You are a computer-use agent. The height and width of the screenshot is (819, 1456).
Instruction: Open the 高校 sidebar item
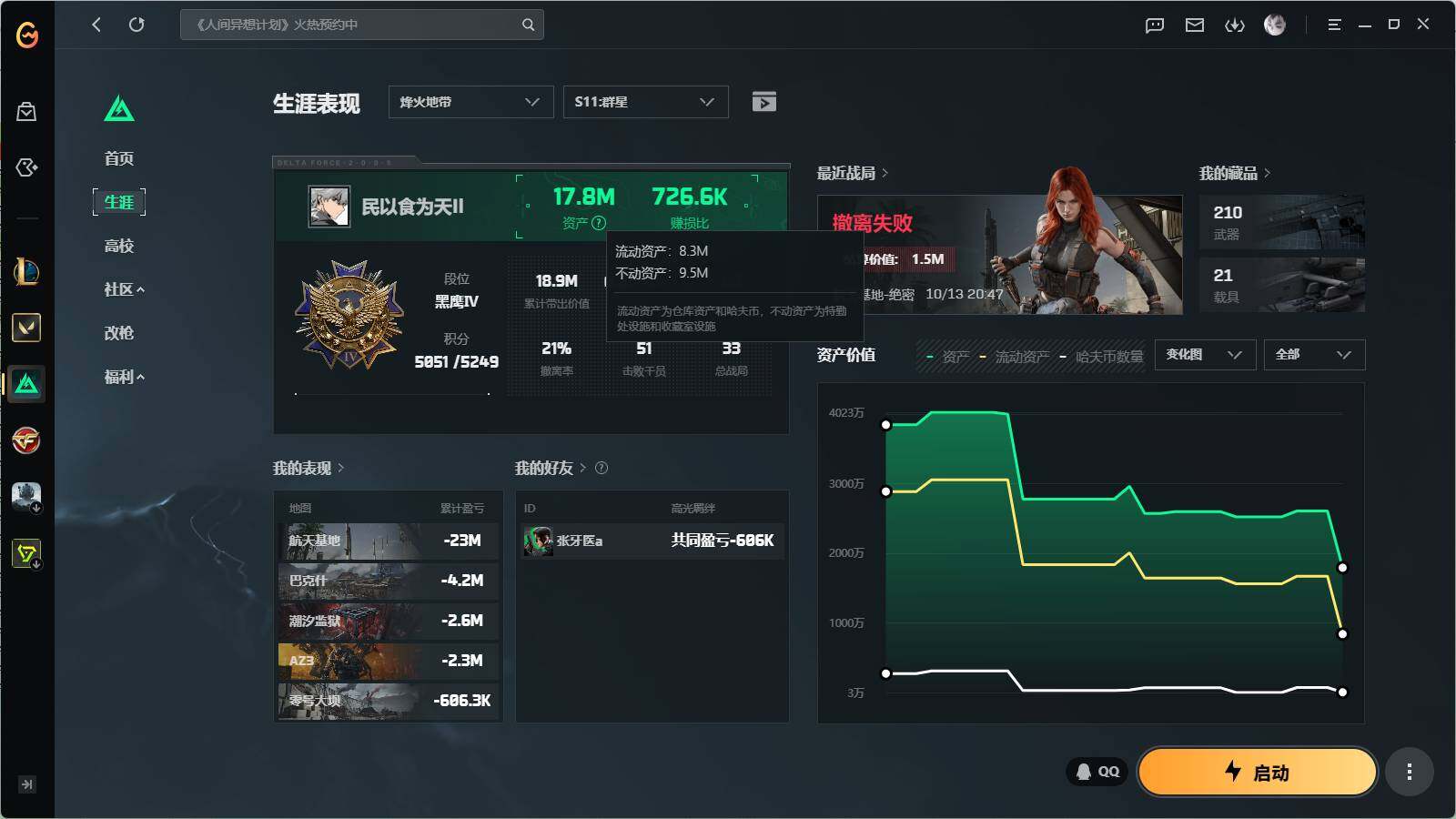pos(119,246)
